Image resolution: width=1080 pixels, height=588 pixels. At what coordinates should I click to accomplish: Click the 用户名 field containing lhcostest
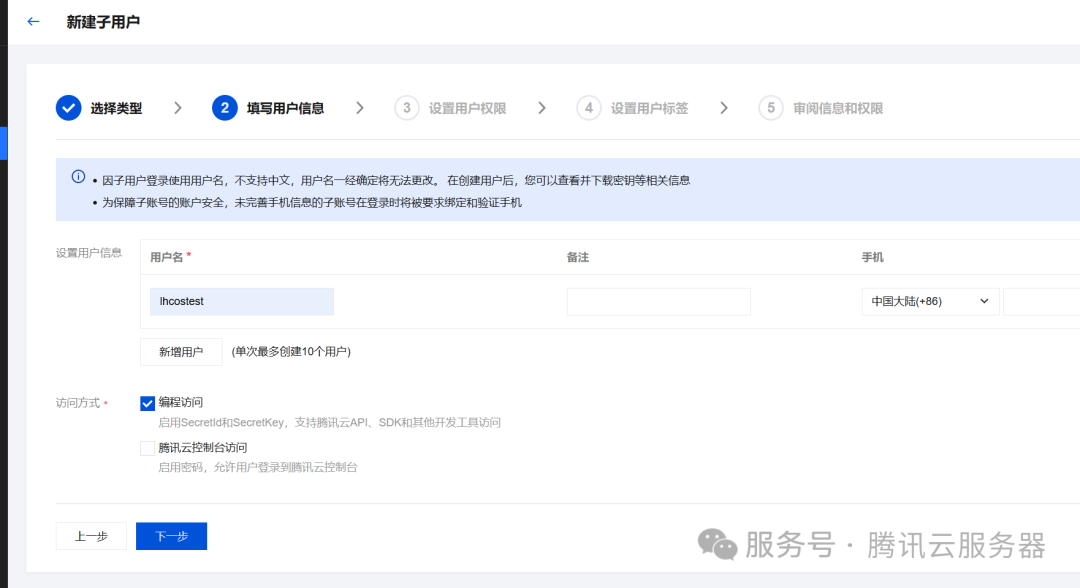(x=242, y=302)
